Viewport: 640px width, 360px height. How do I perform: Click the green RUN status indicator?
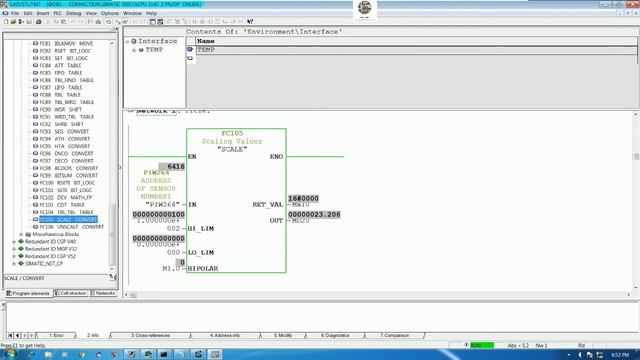482,346
